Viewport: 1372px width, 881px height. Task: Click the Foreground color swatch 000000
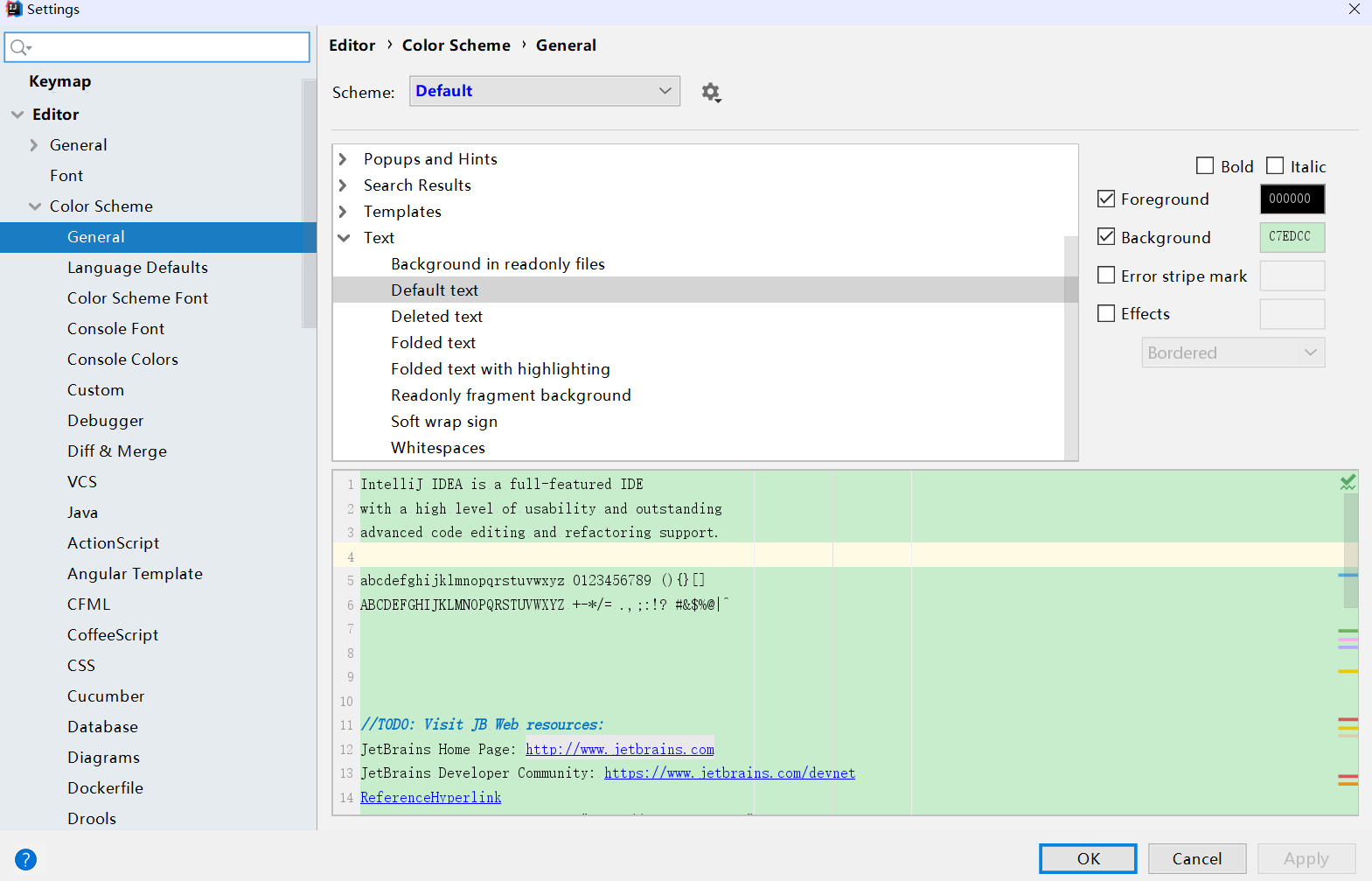(1292, 199)
